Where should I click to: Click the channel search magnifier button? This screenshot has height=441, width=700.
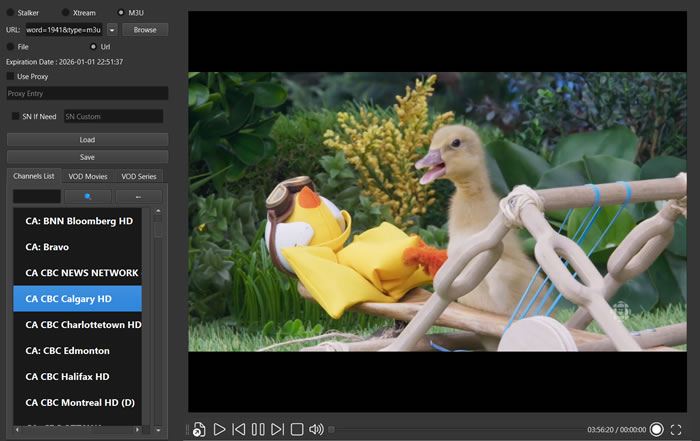click(88, 197)
